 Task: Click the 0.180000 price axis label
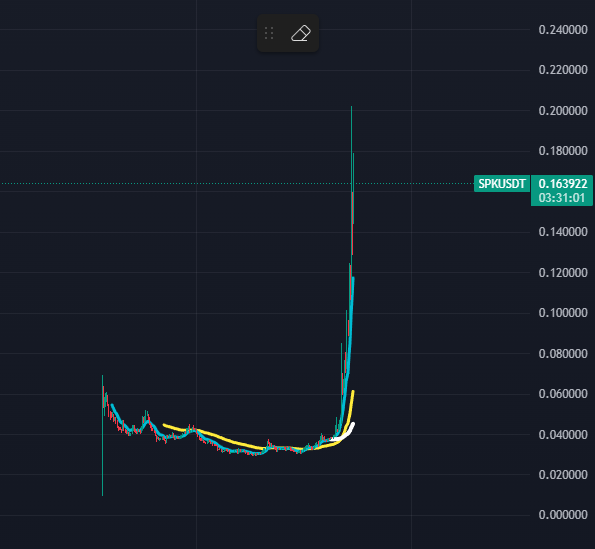pos(563,151)
